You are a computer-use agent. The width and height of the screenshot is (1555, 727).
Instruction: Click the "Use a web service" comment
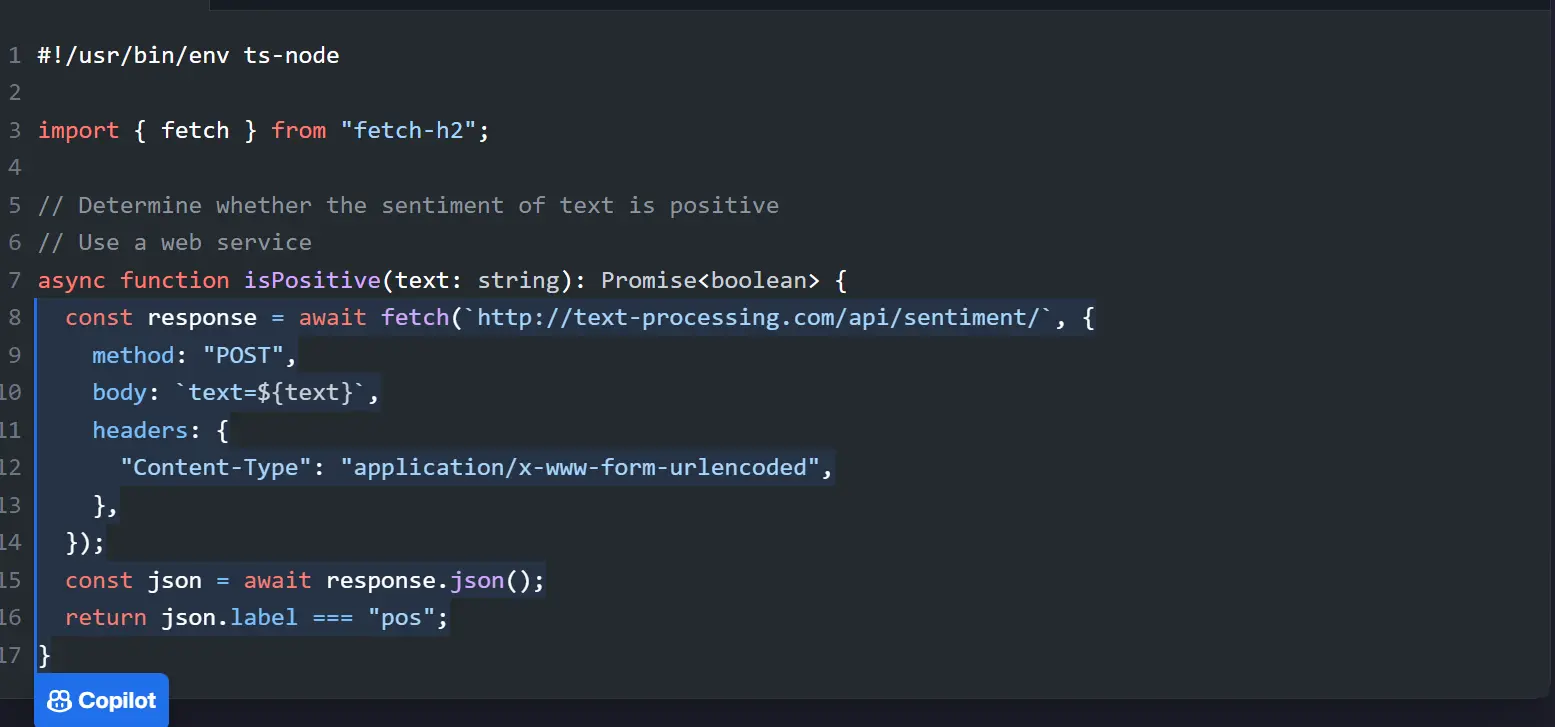175,242
